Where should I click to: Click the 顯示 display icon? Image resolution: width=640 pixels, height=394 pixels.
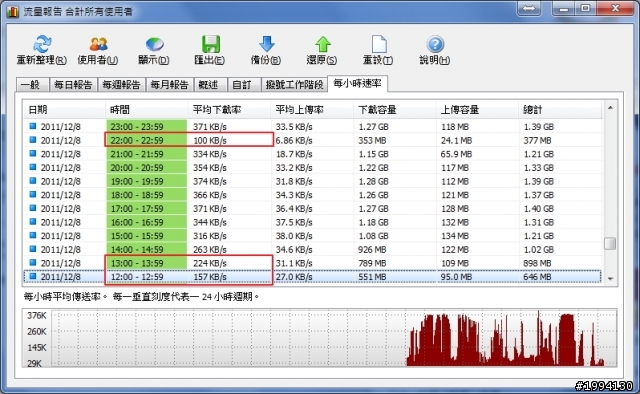[x=154, y=44]
